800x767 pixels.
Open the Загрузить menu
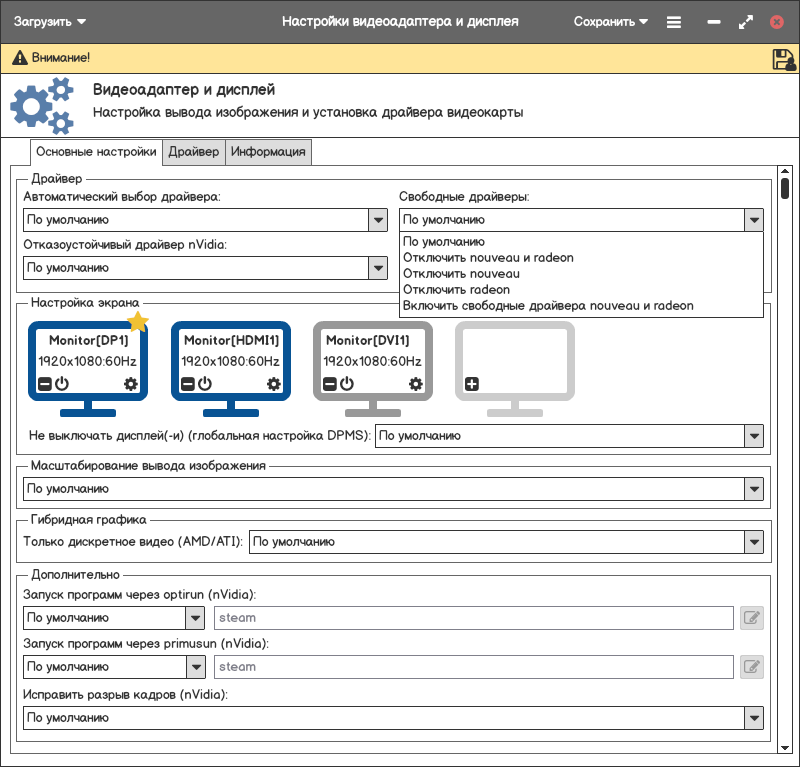[49, 21]
